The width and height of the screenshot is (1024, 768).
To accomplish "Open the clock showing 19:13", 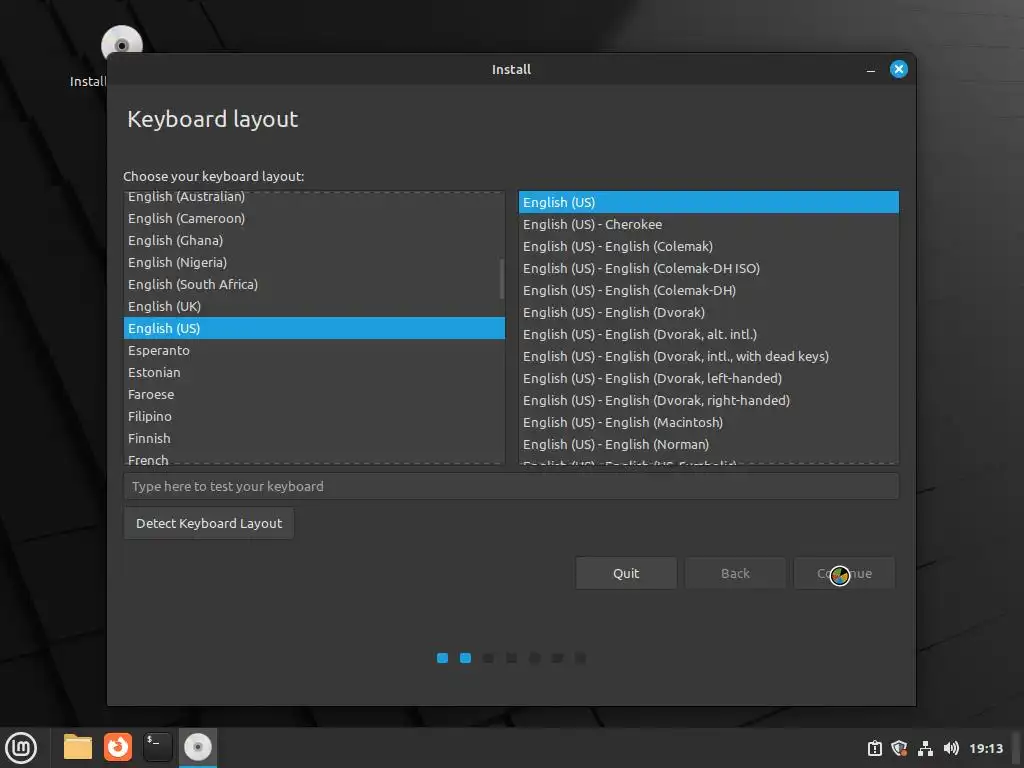I will pyautogui.click(x=985, y=748).
